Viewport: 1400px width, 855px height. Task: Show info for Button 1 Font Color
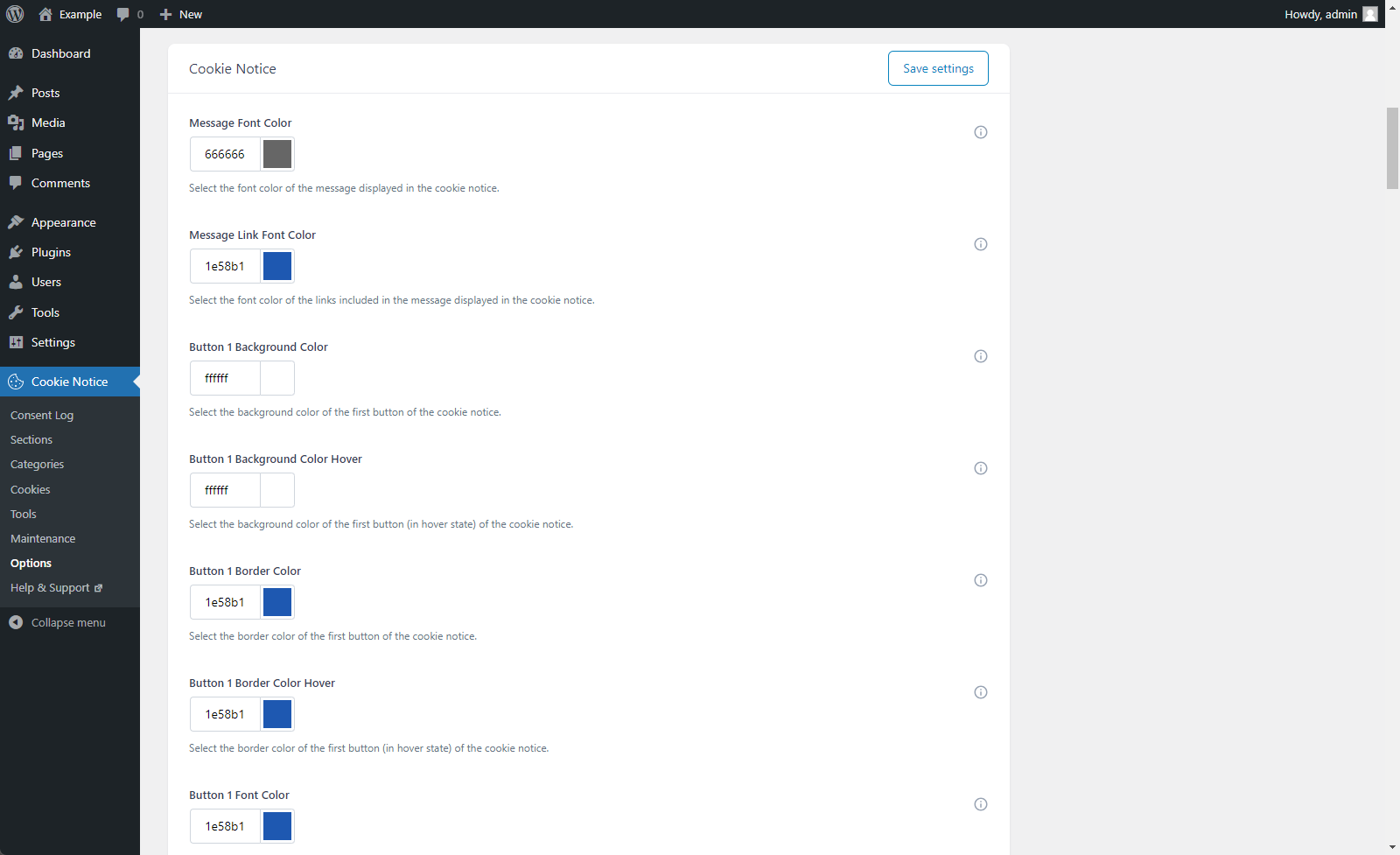[x=981, y=804]
